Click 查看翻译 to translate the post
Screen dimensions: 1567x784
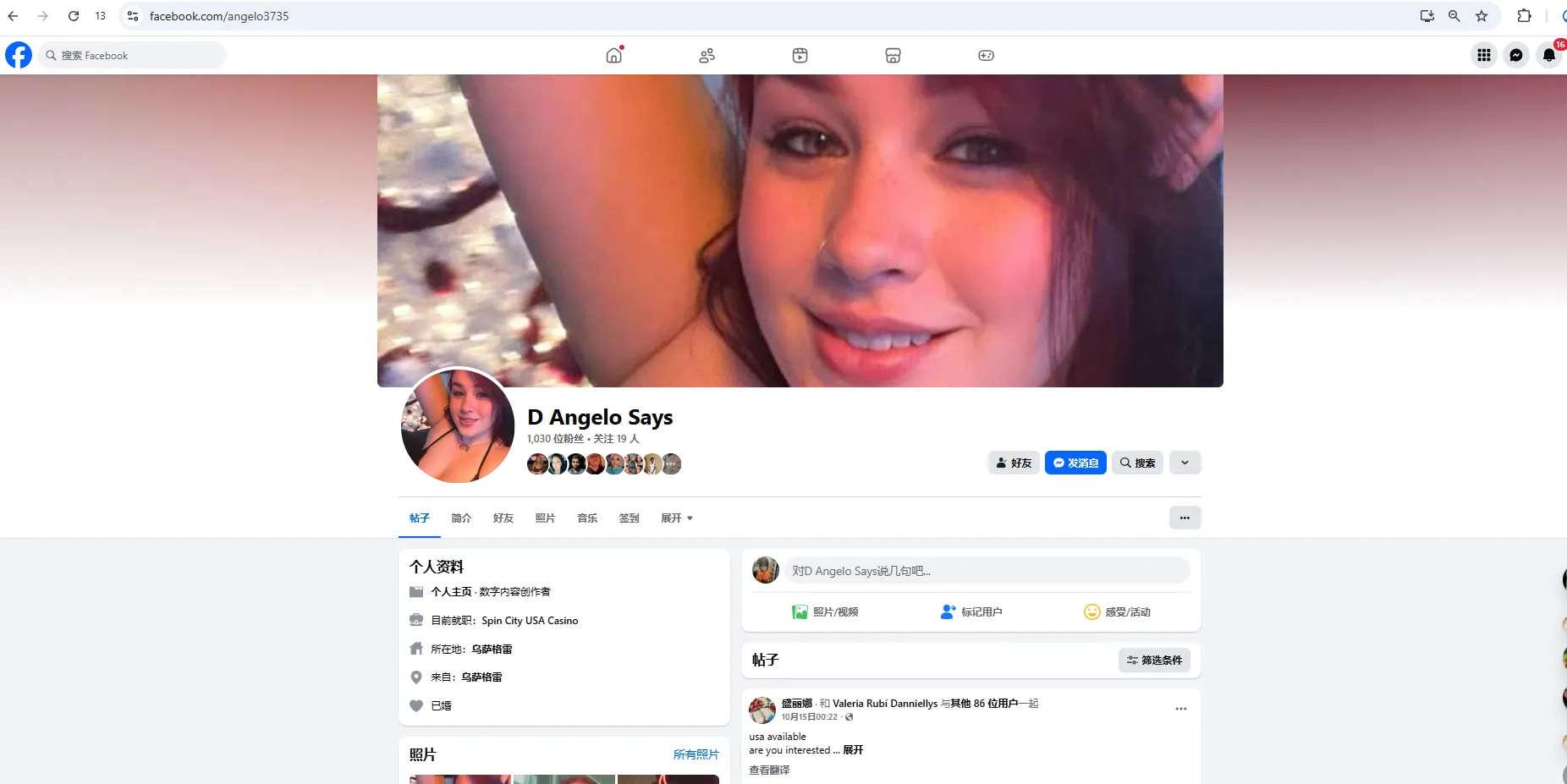[x=769, y=770]
